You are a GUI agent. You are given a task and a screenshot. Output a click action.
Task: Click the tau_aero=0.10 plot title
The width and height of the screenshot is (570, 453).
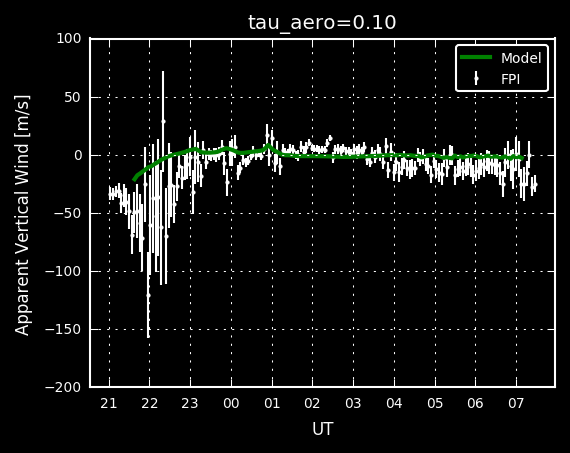point(322,23)
